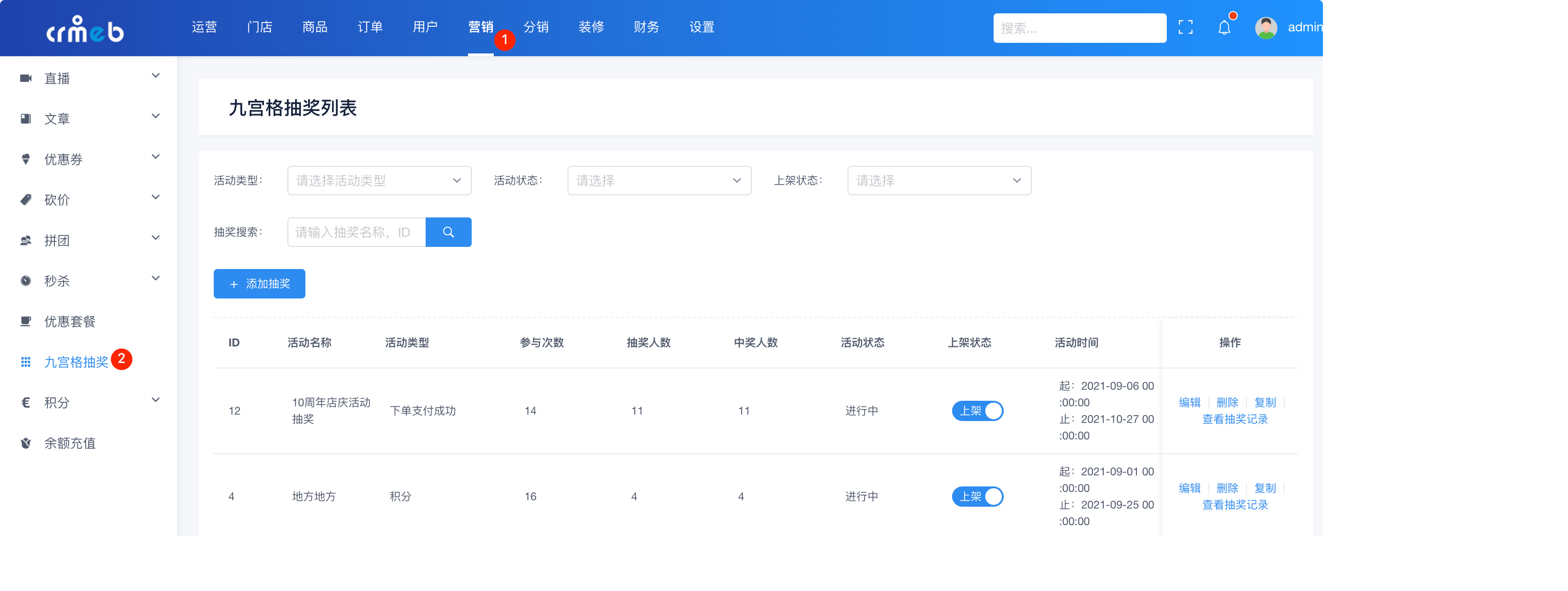Image resolution: width=1568 pixels, height=591 pixels.
Task: Click the crmeb logo
Action: click(85, 28)
